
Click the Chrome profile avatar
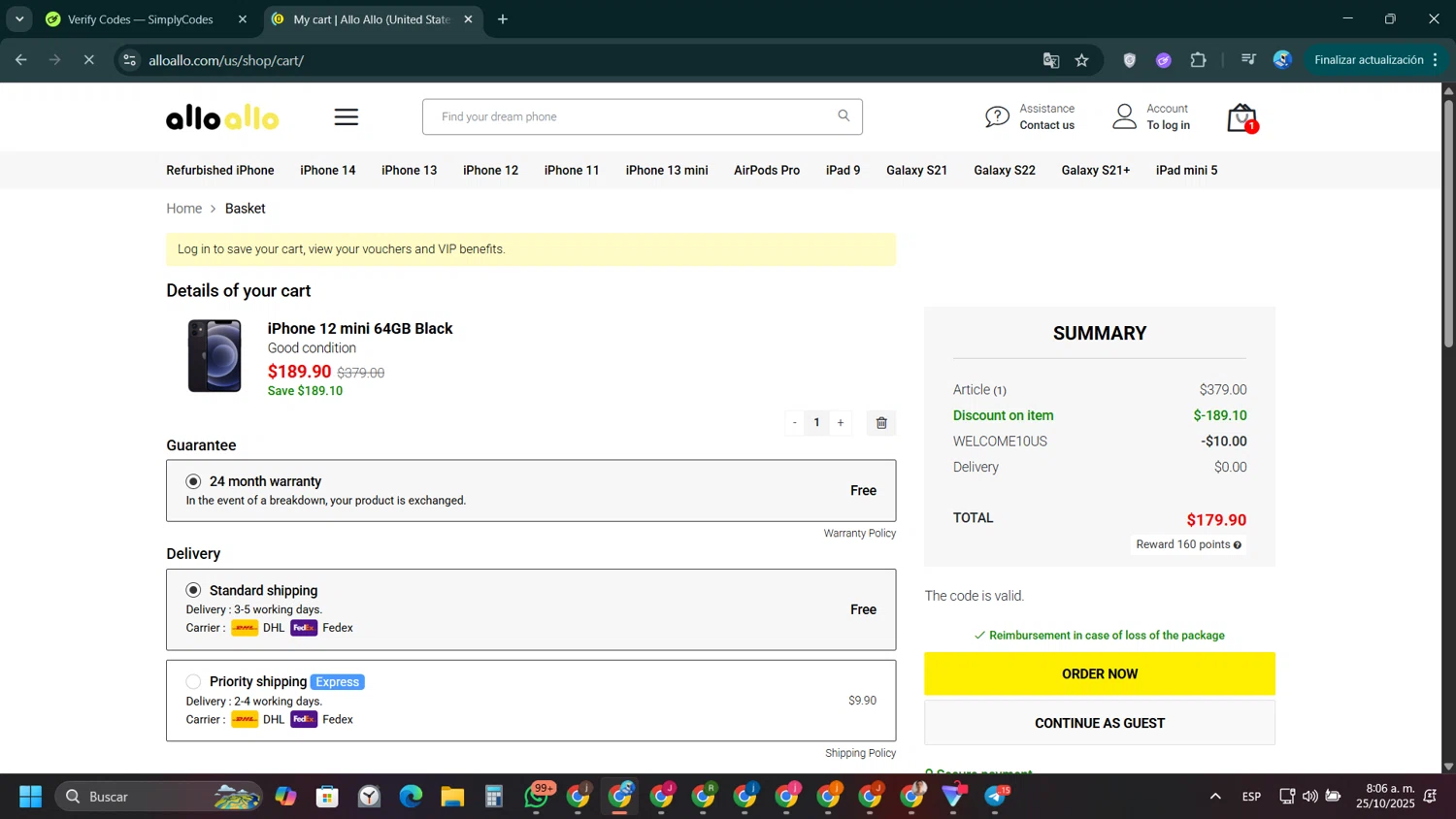(1282, 60)
